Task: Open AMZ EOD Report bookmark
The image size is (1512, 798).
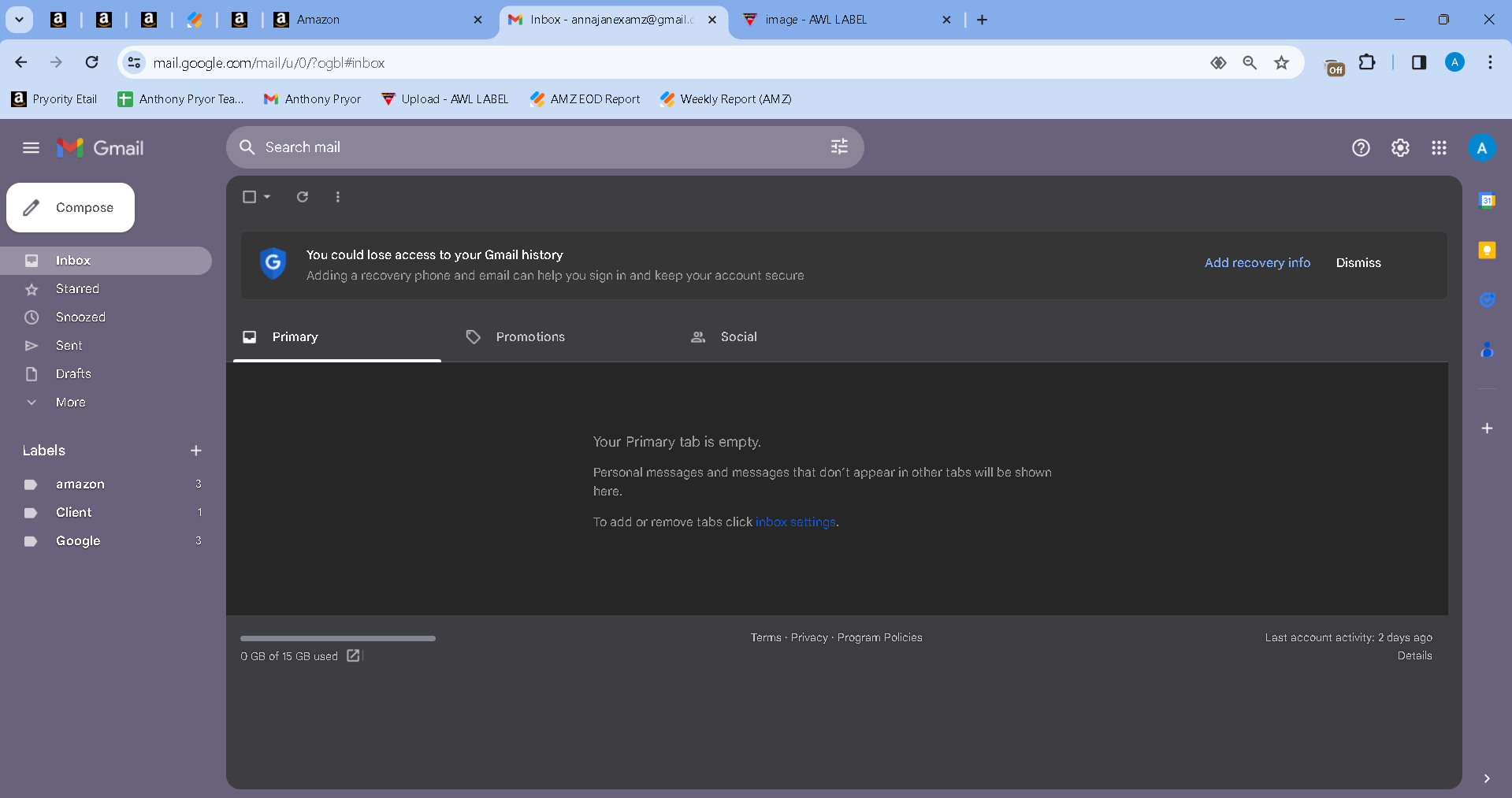Action: click(x=585, y=98)
